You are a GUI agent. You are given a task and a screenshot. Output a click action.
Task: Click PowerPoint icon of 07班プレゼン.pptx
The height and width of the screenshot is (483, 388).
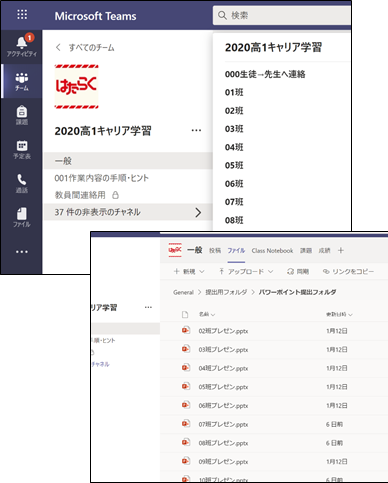(186, 423)
